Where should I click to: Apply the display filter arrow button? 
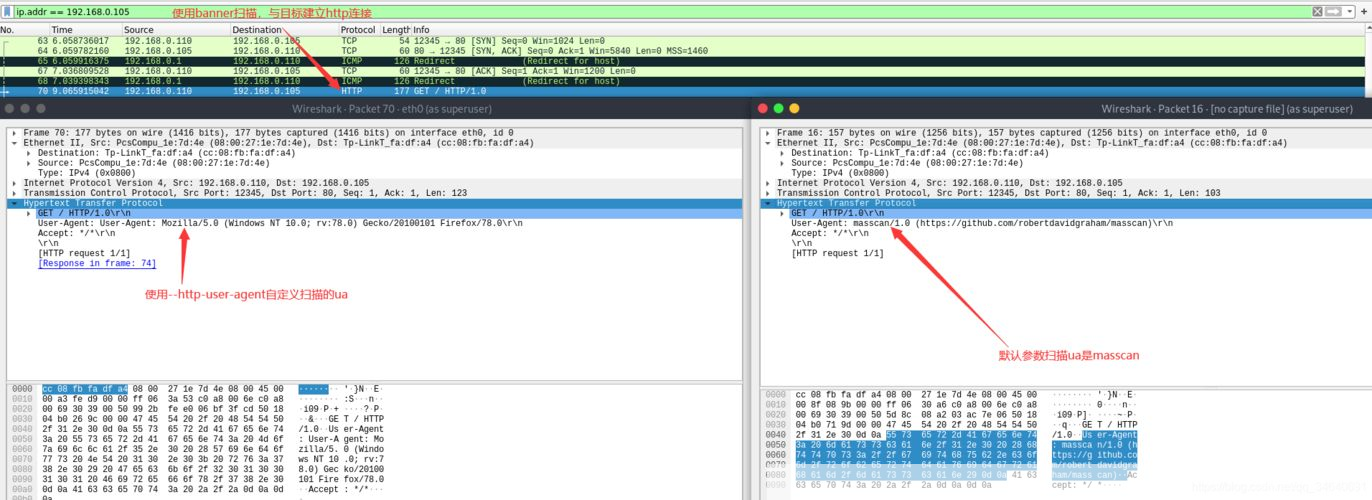(x=1333, y=11)
